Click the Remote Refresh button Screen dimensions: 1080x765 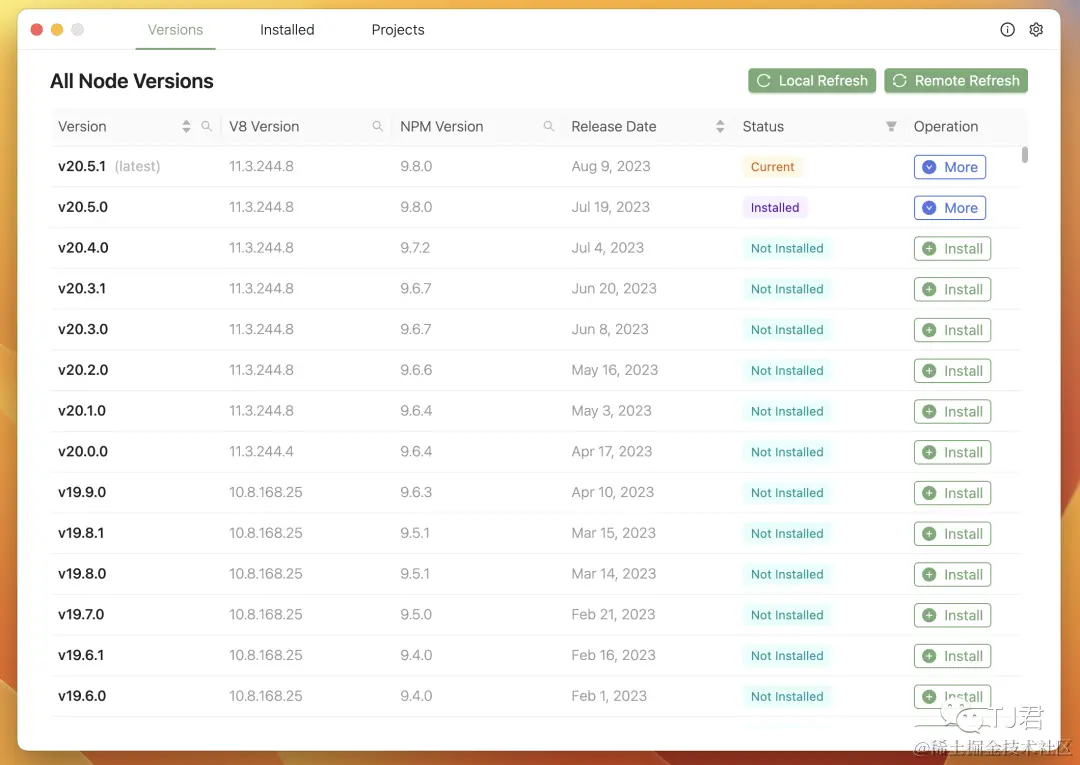coord(956,81)
